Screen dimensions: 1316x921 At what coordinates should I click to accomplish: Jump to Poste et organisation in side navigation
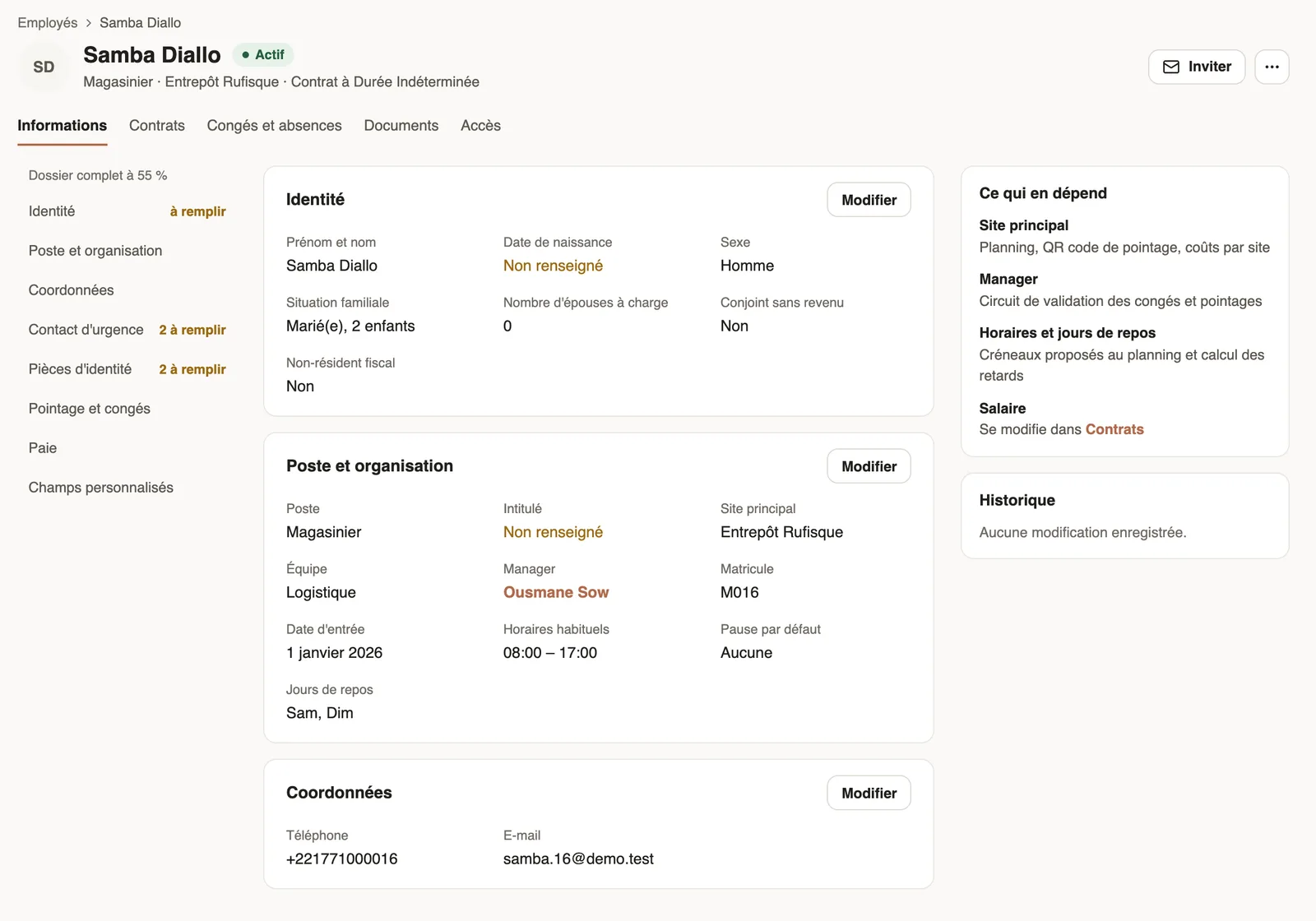(127, 251)
